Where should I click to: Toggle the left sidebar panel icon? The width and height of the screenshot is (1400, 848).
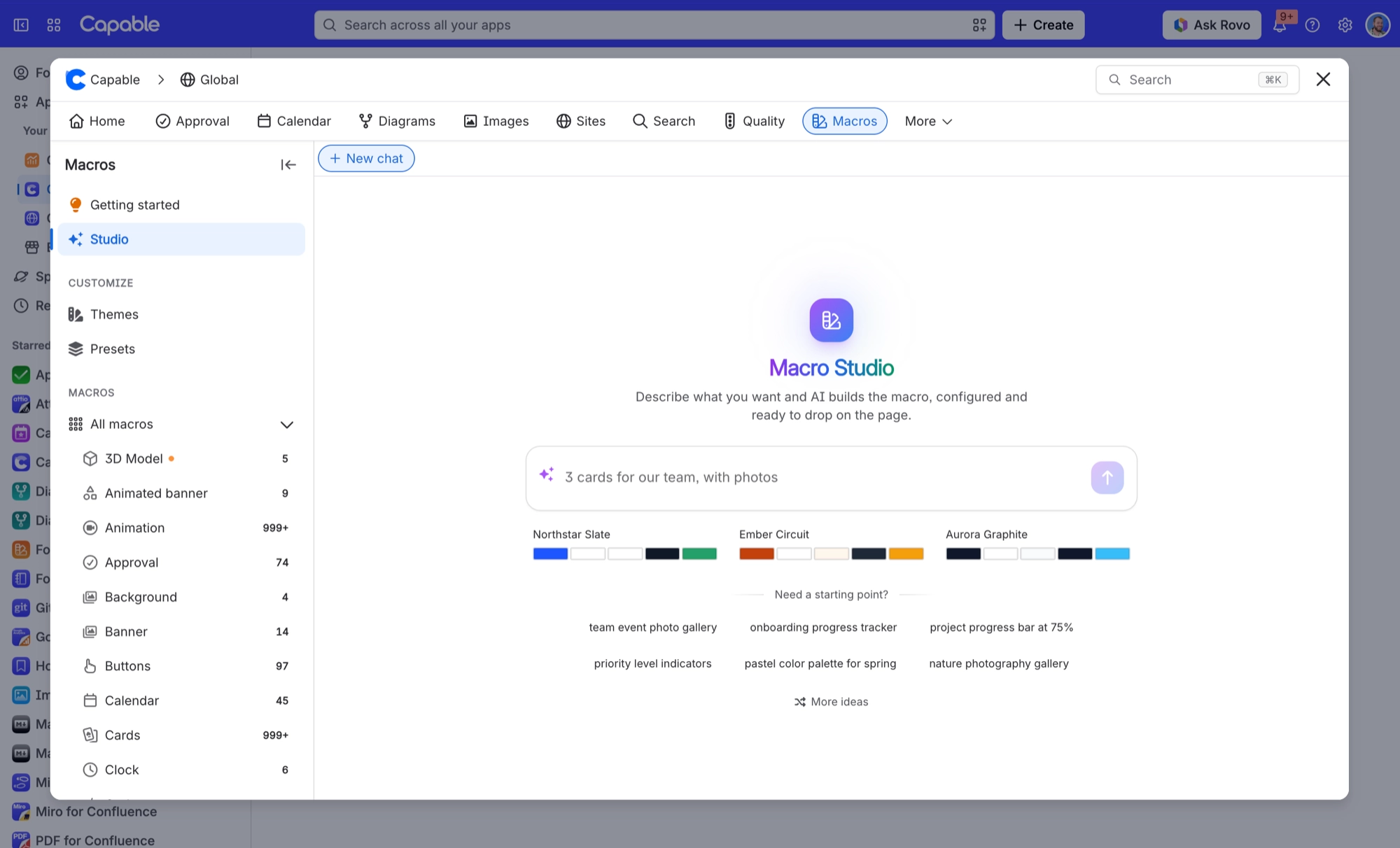point(21,25)
